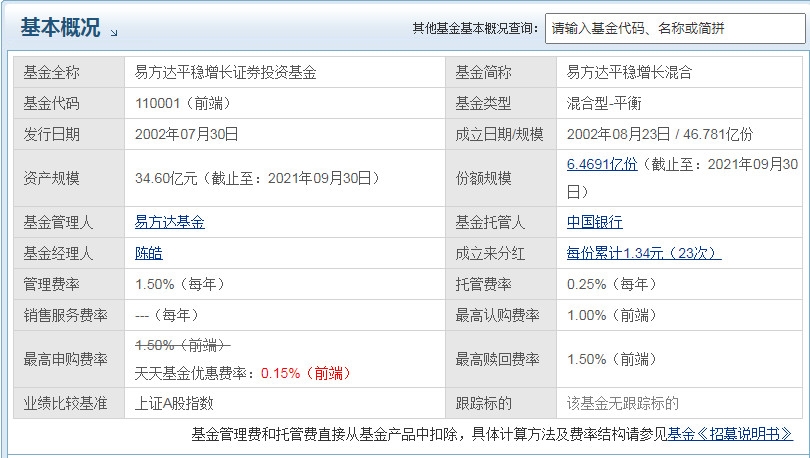Select the issue date 2002年07月30日

(x=186, y=134)
